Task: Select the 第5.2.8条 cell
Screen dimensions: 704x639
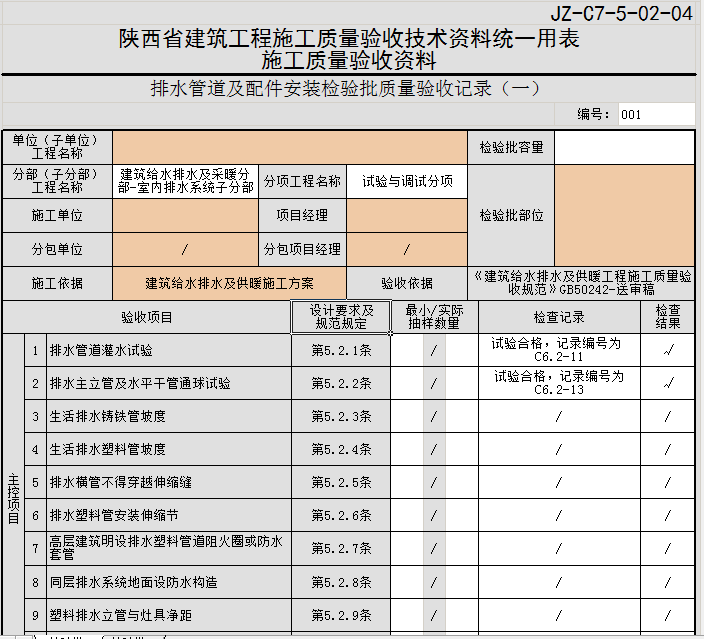Action: click(x=341, y=582)
